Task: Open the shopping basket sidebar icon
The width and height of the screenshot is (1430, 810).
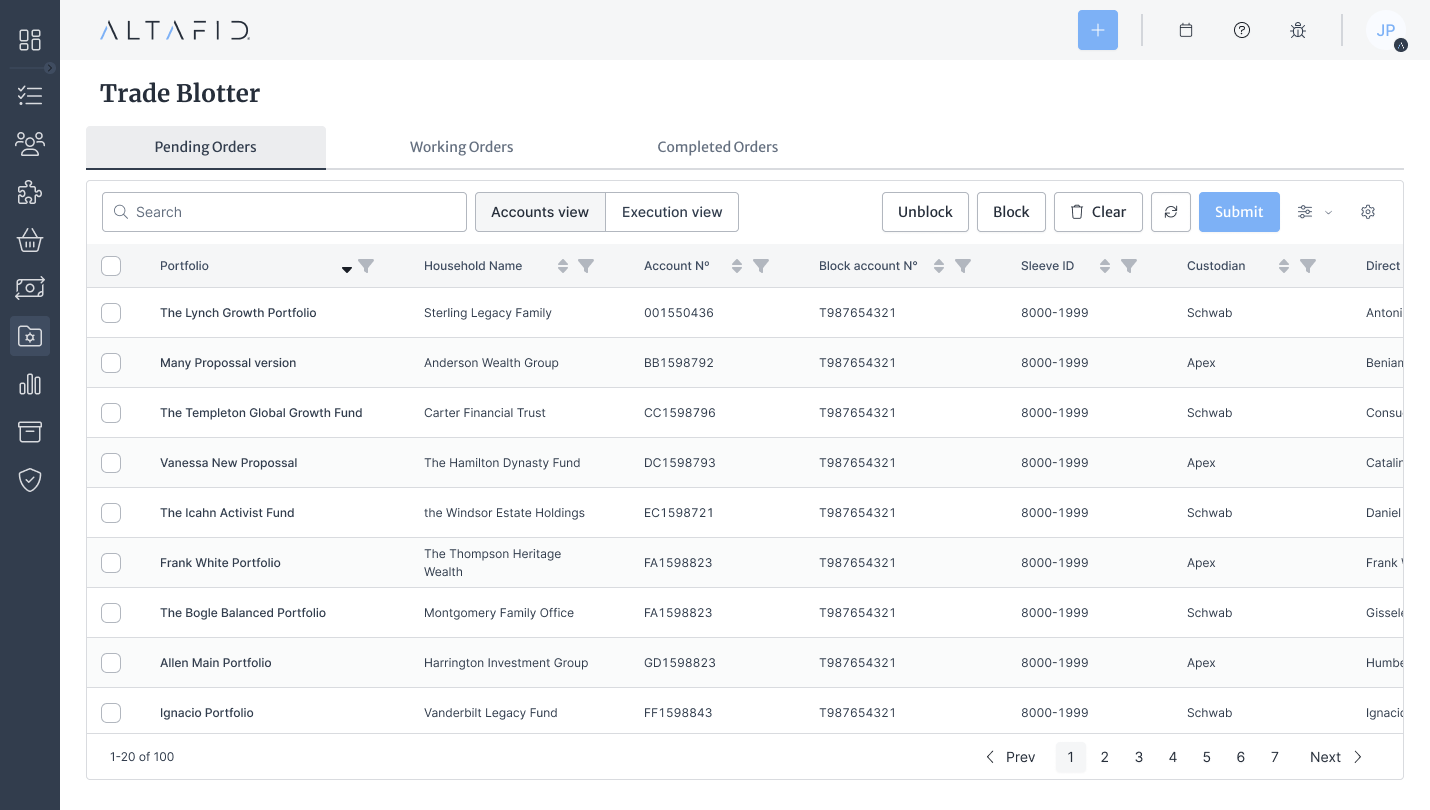Action: pyautogui.click(x=30, y=240)
